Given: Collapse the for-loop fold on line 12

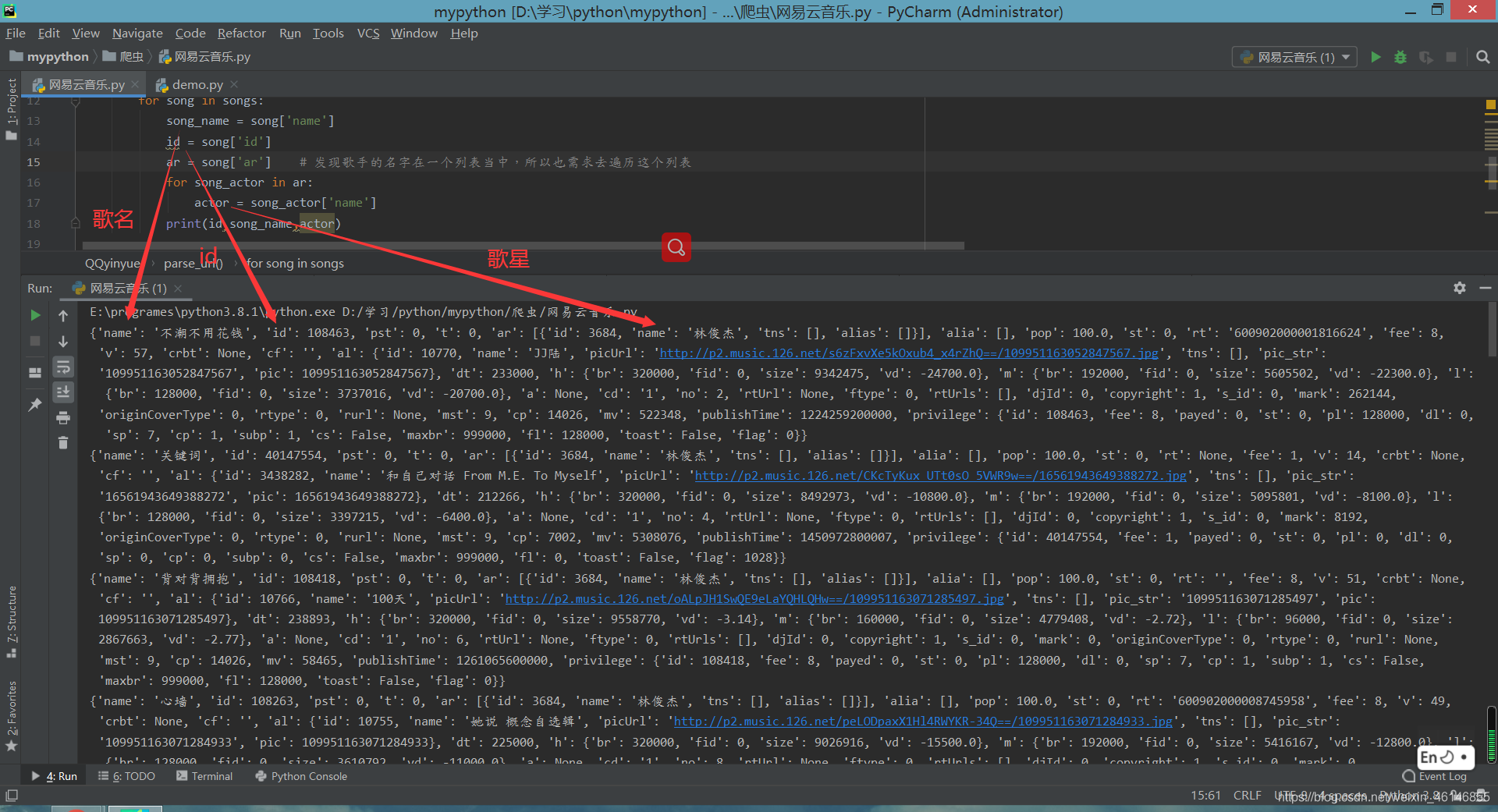Looking at the screenshot, I should click(x=75, y=101).
